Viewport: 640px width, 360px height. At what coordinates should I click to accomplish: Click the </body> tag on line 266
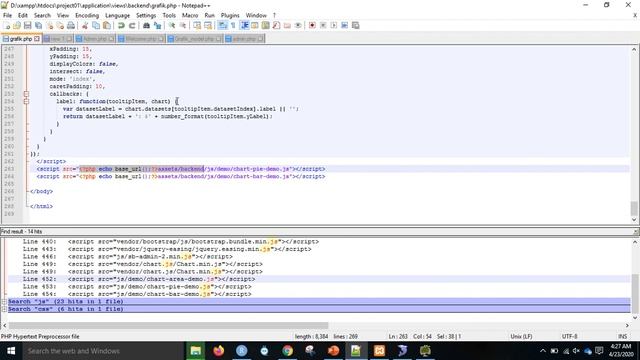click(41, 191)
